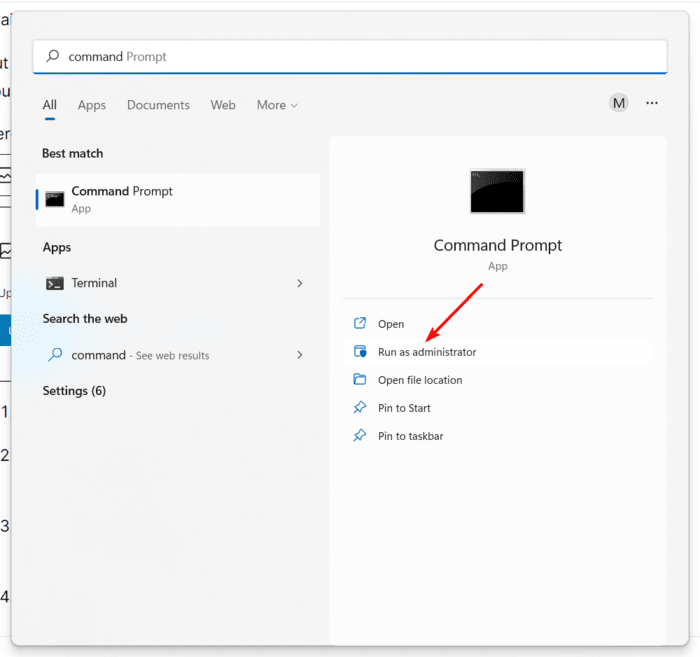Click Open in the details pane
This screenshot has width=700, height=657.
[x=498, y=324]
